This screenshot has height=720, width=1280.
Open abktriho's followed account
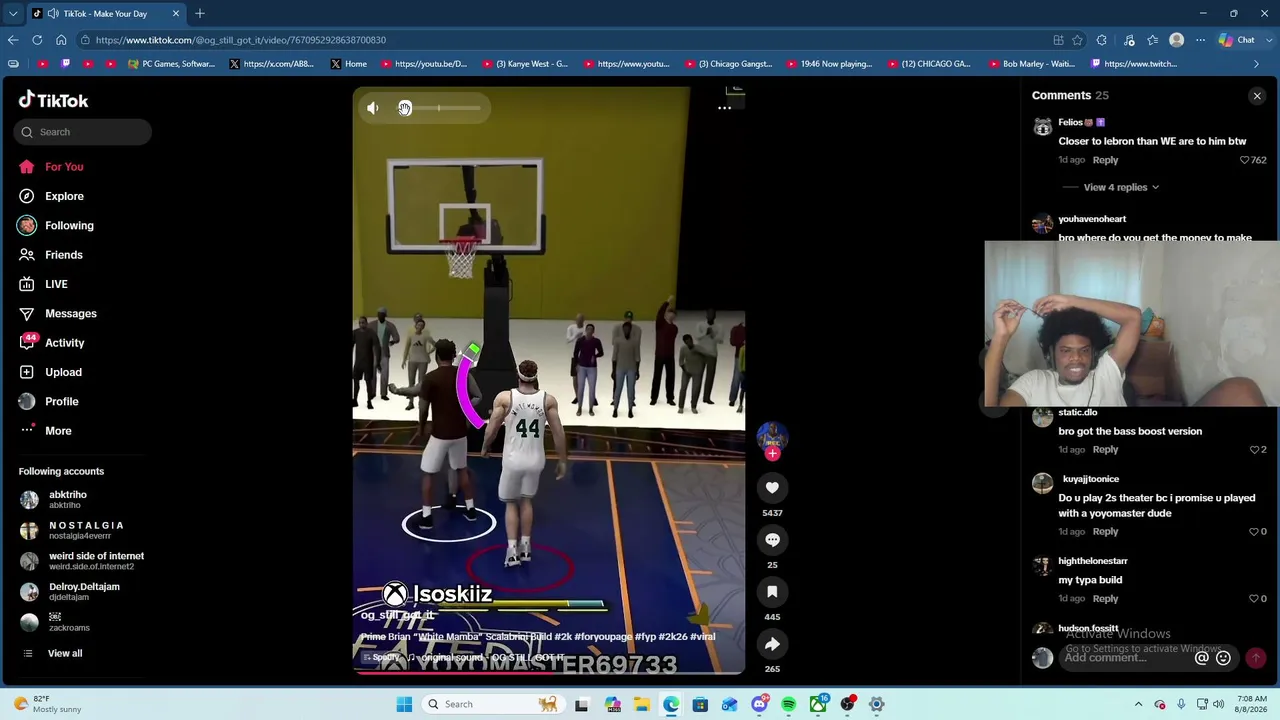point(54,499)
